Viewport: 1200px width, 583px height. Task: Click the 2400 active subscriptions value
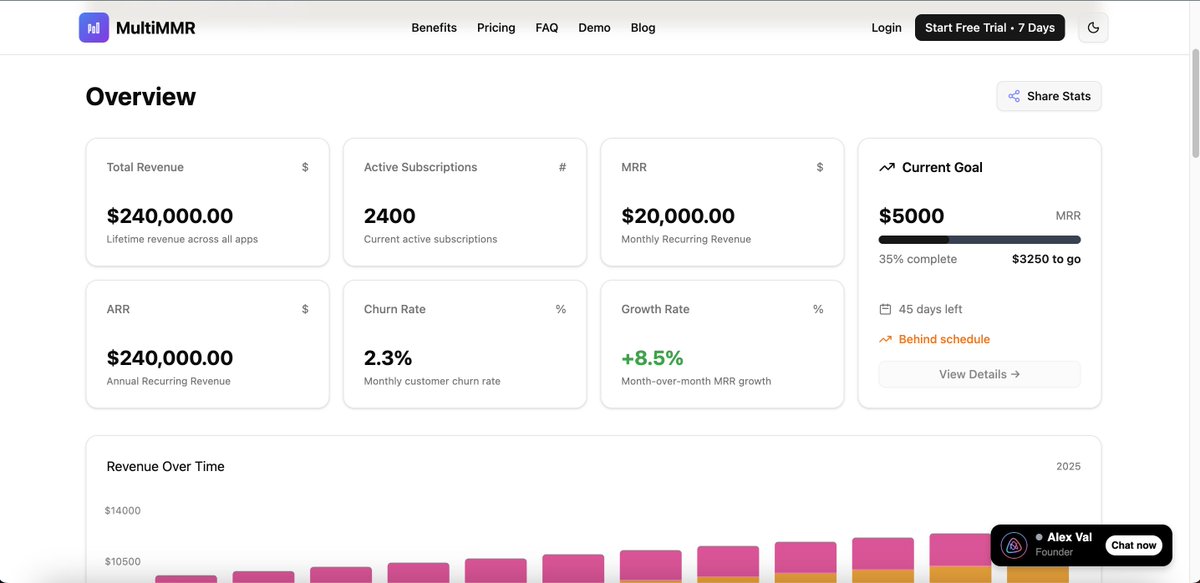(390, 216)
